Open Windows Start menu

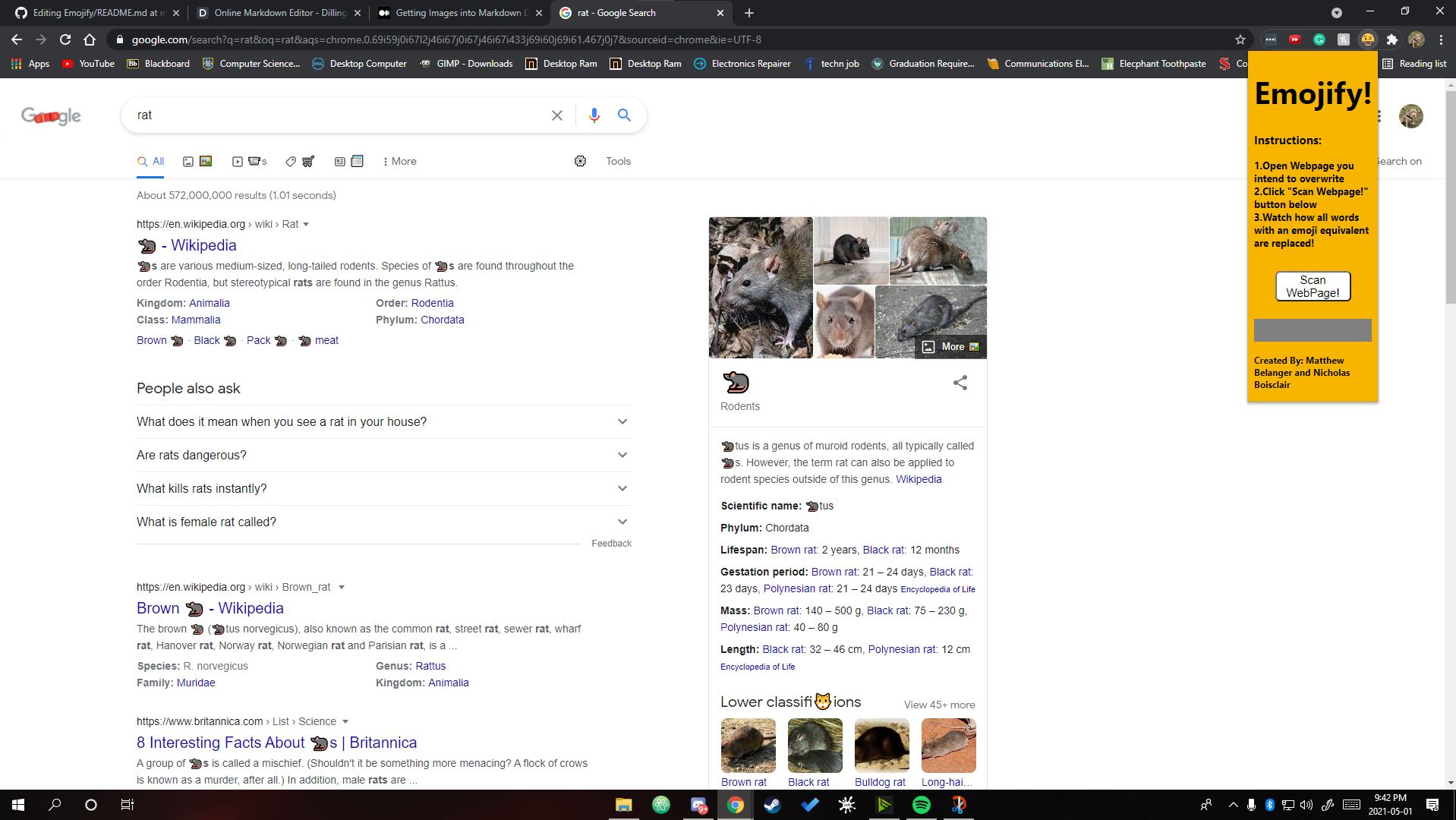[x=18, y=805]
